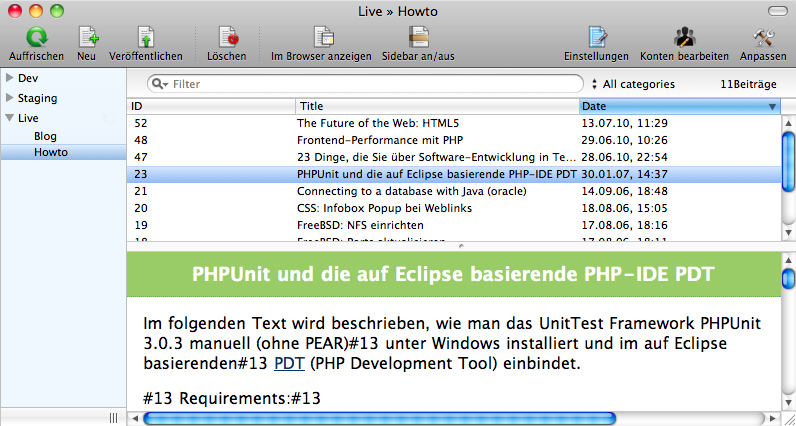Expand the Staging tree node
Image resolution: width=796 pixels, height=426 pixels.
(x=9, y=97)
